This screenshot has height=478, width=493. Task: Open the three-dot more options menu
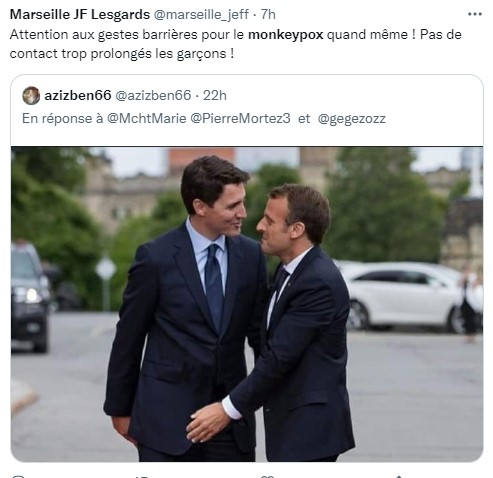475,14
